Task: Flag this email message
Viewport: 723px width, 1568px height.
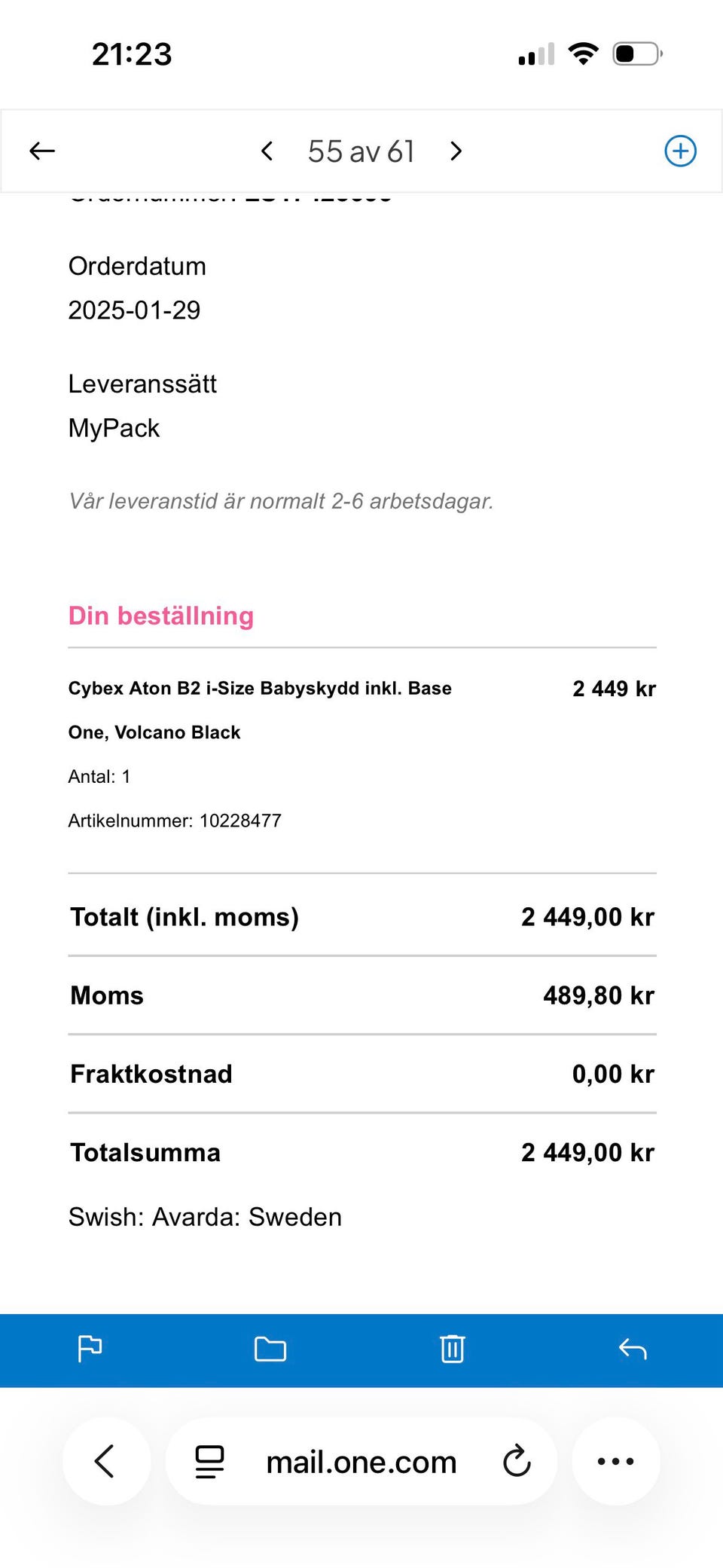Action: (x=90, y=1349)
